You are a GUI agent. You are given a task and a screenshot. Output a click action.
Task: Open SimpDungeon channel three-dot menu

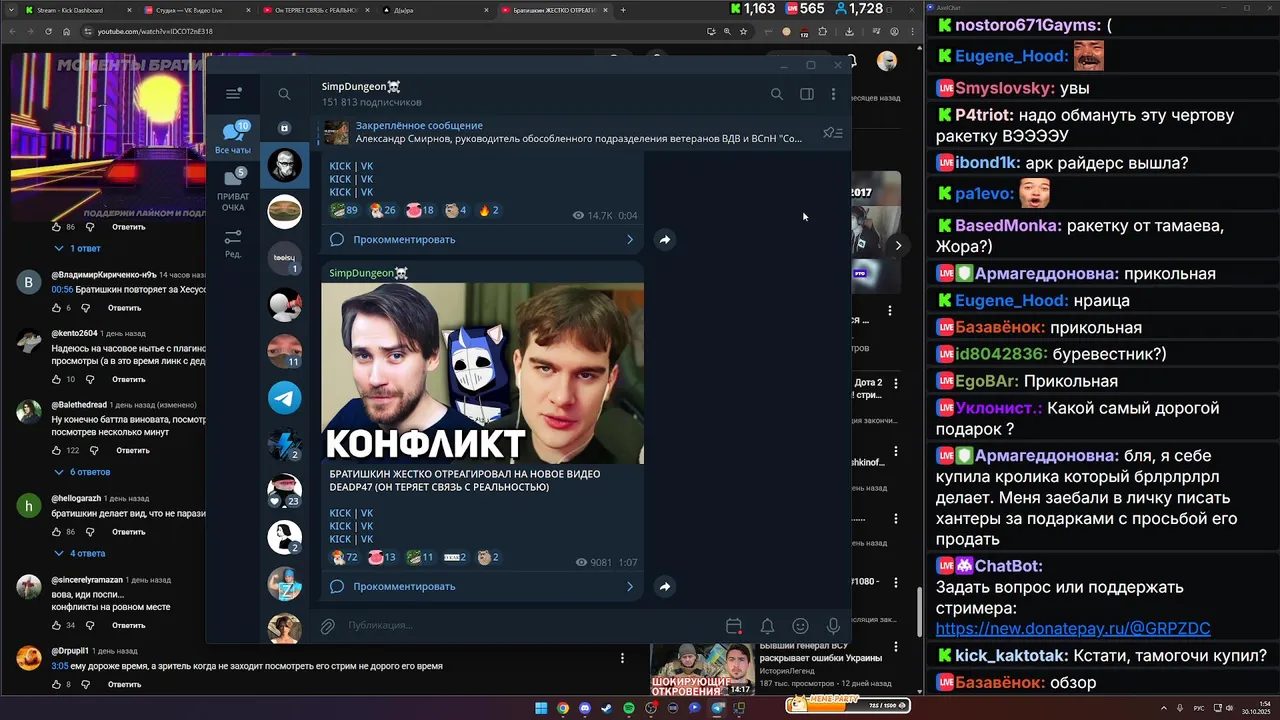pos(834,94)
